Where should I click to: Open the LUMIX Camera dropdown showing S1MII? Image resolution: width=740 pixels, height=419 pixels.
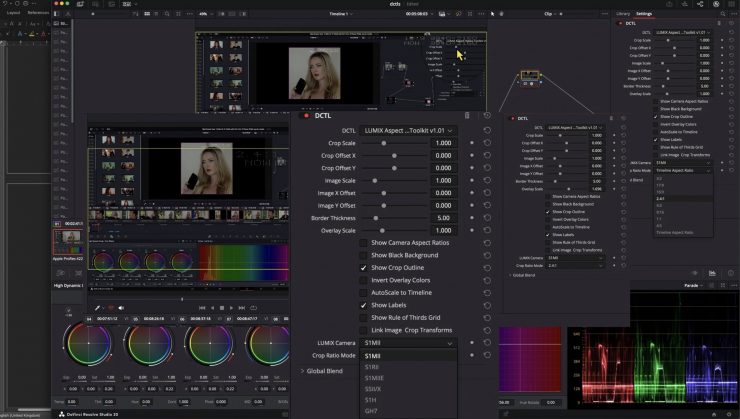tap(409, 343)
